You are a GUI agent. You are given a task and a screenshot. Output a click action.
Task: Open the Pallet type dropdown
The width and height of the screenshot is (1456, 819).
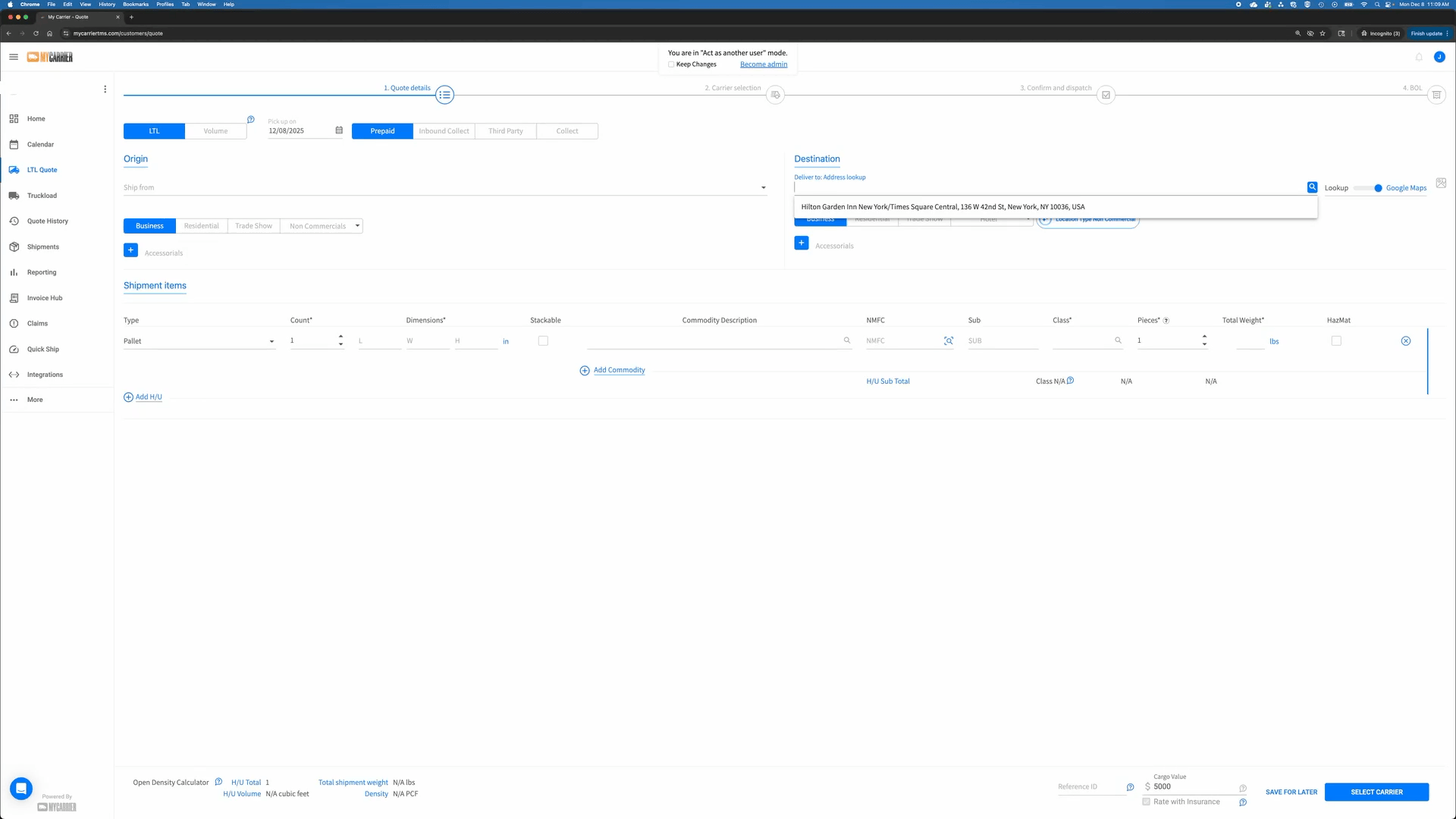[x=271, y=342]
